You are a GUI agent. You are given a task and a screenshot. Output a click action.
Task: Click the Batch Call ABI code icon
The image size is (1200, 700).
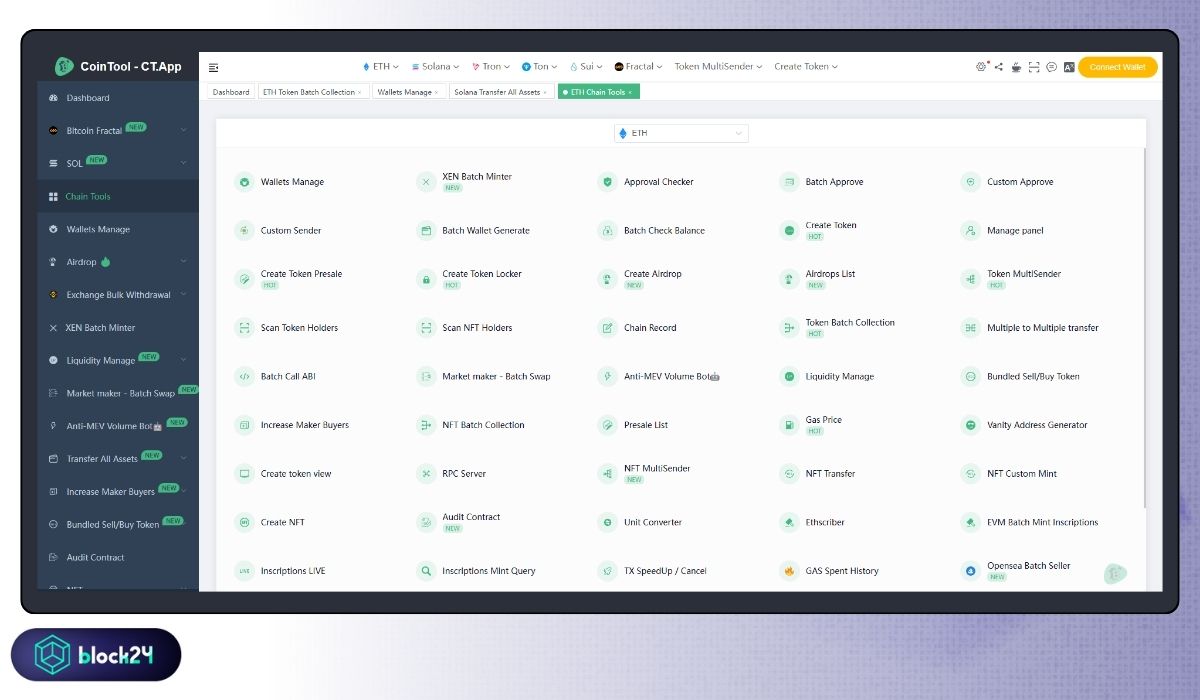[x=244, y=376]
